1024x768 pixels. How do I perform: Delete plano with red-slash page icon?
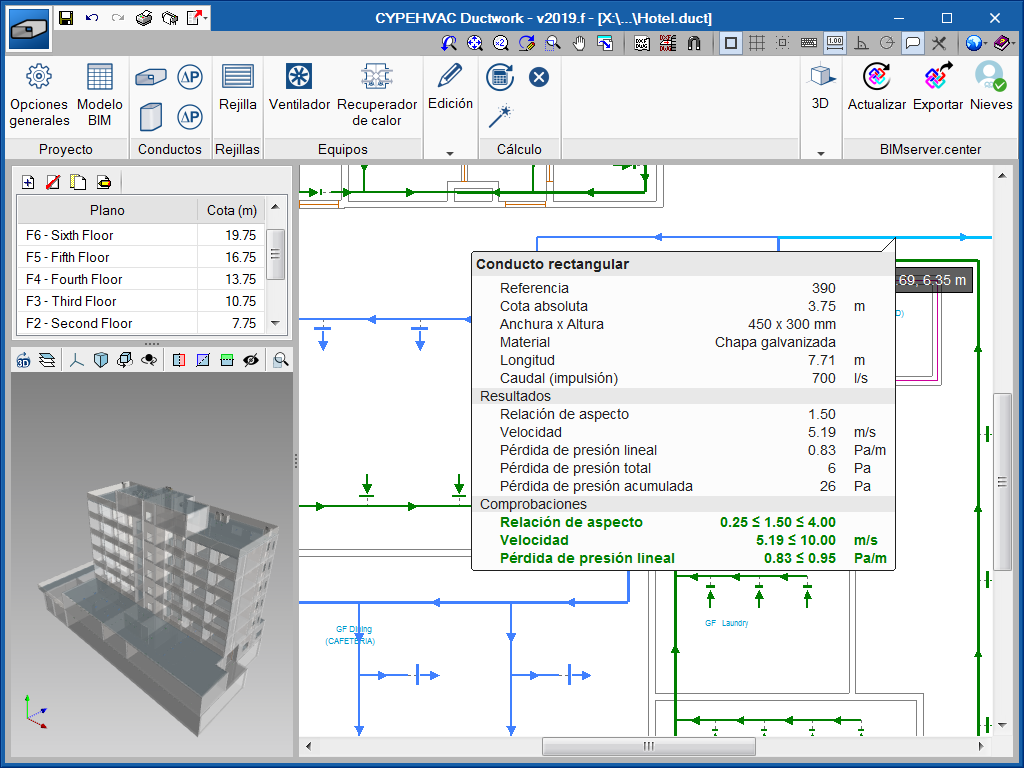point(53,182)
